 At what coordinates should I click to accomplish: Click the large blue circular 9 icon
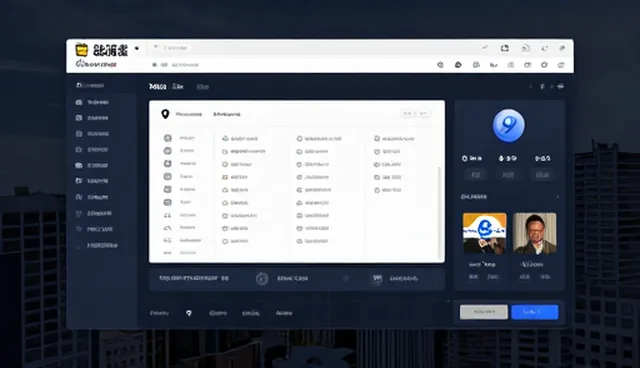pyautogui.click(x=509, y=125)
